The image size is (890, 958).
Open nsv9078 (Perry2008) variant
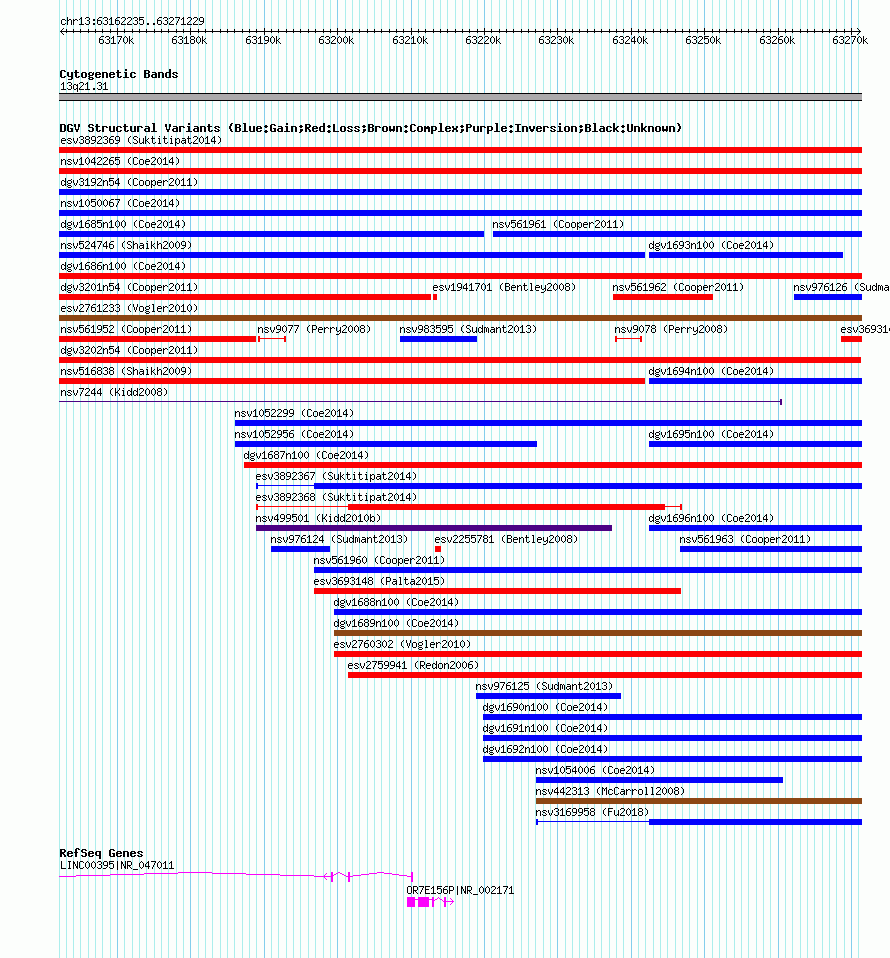coord(671,329)
